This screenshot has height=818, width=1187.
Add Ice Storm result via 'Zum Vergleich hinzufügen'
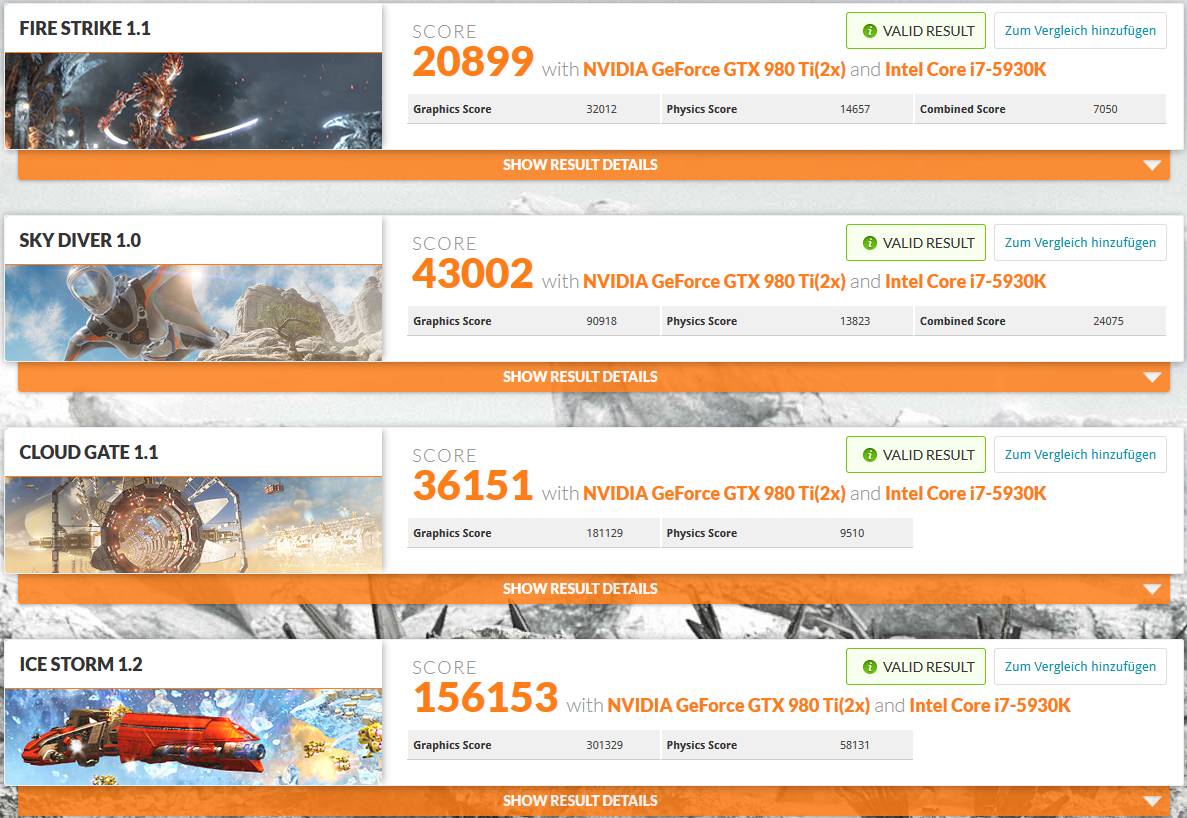(x=1080, y=667)
